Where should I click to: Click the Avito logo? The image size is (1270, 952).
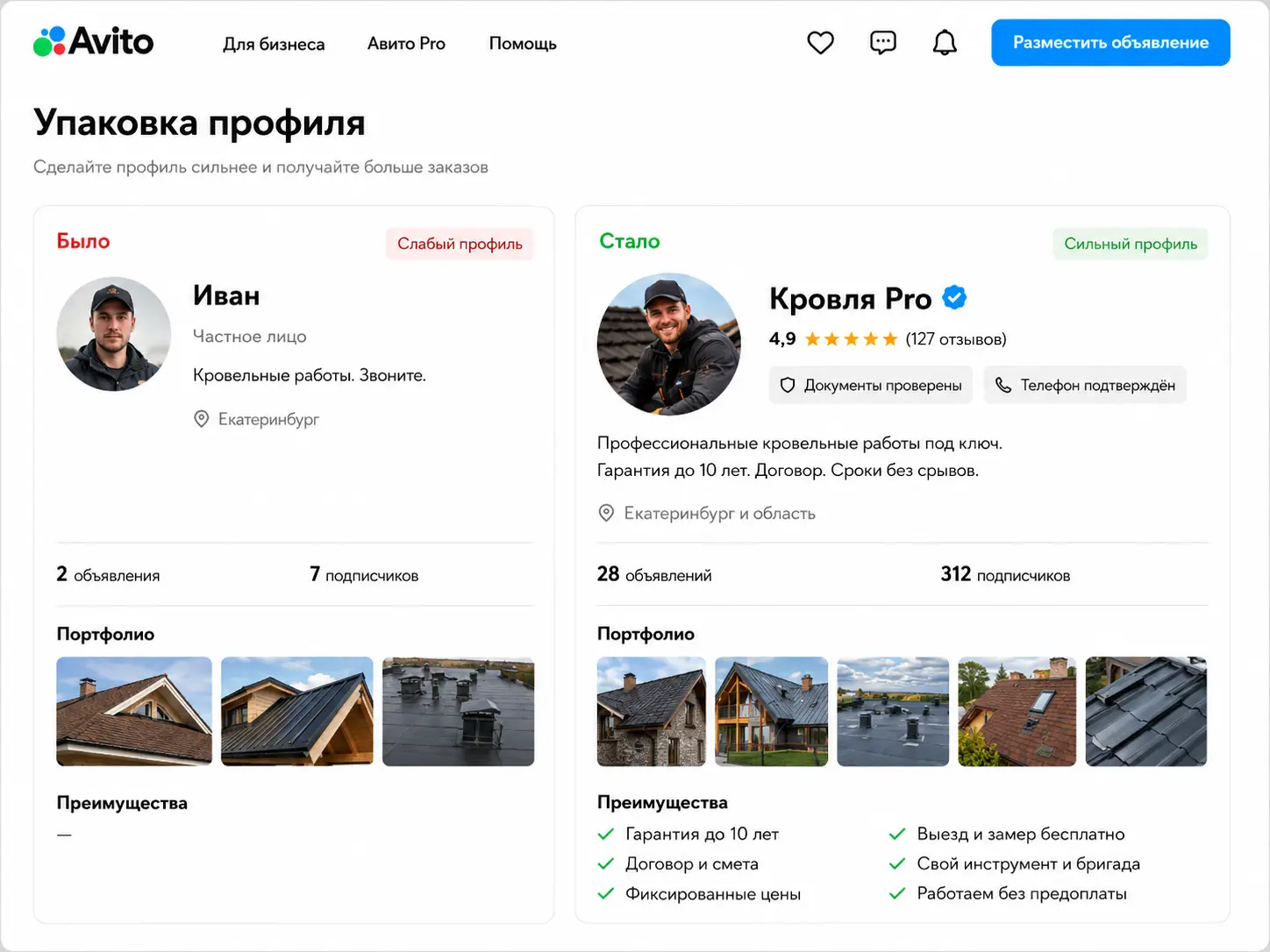[93, 41]
